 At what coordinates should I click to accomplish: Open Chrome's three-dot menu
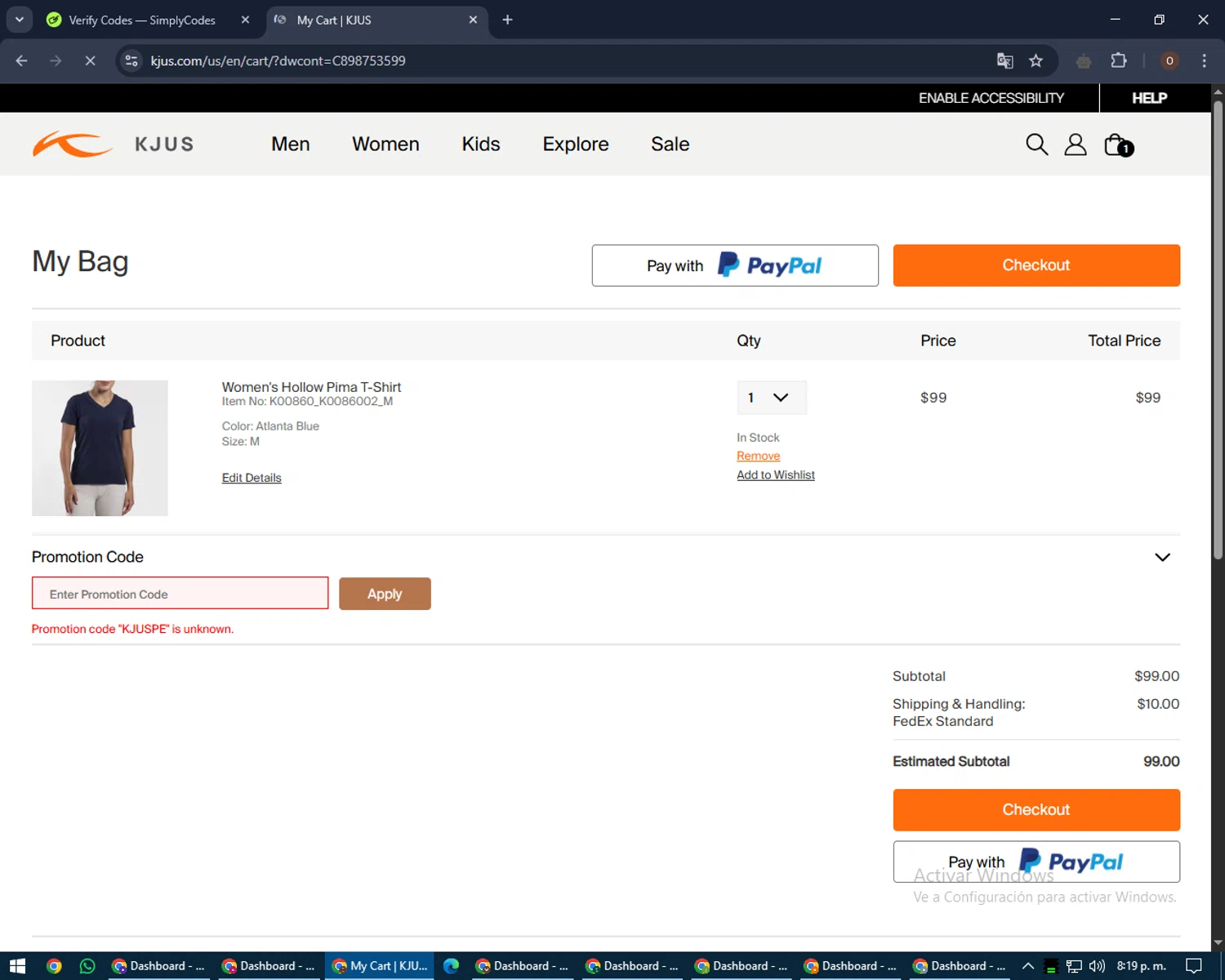(x=1204, y=60)
